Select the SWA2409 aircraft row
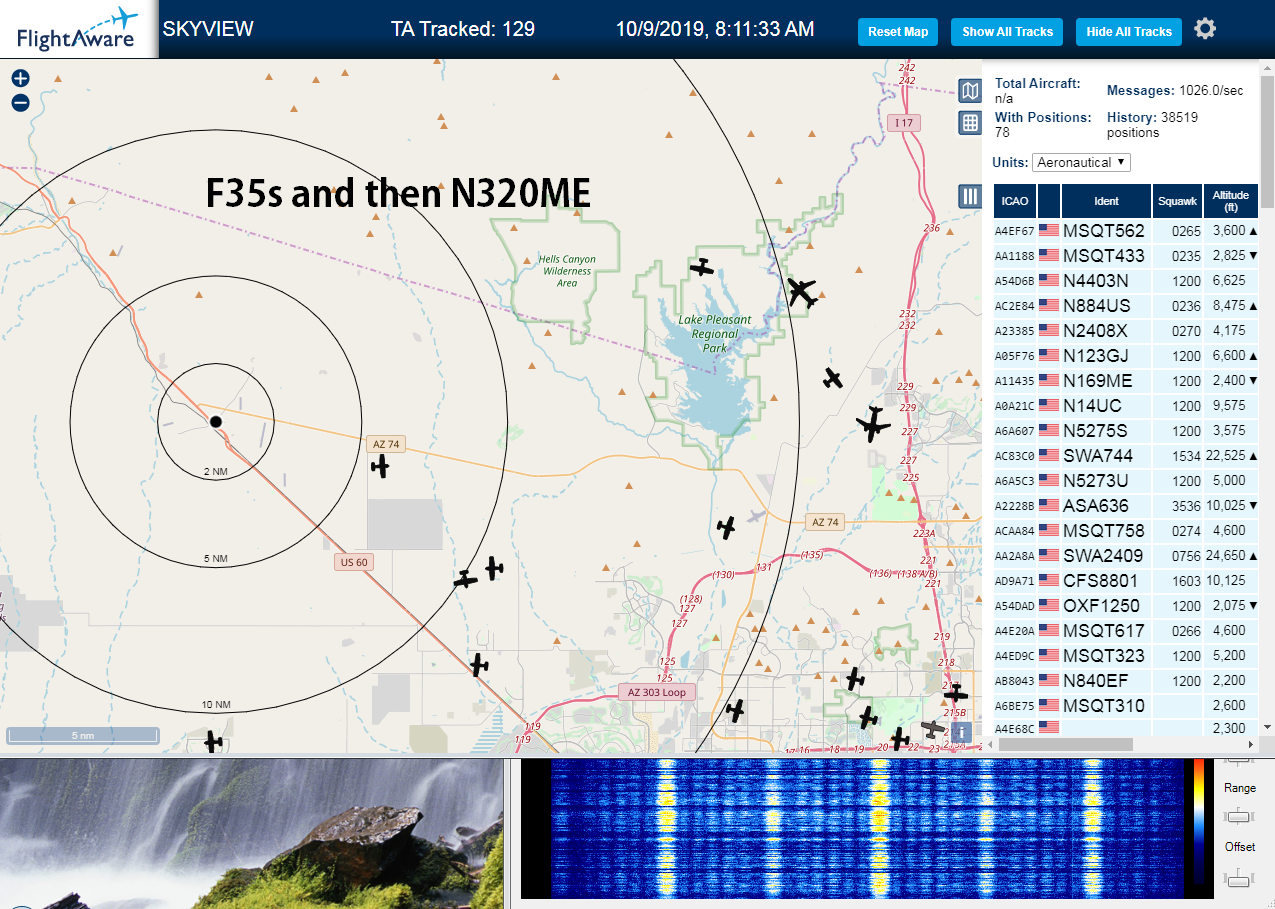 1126,555
